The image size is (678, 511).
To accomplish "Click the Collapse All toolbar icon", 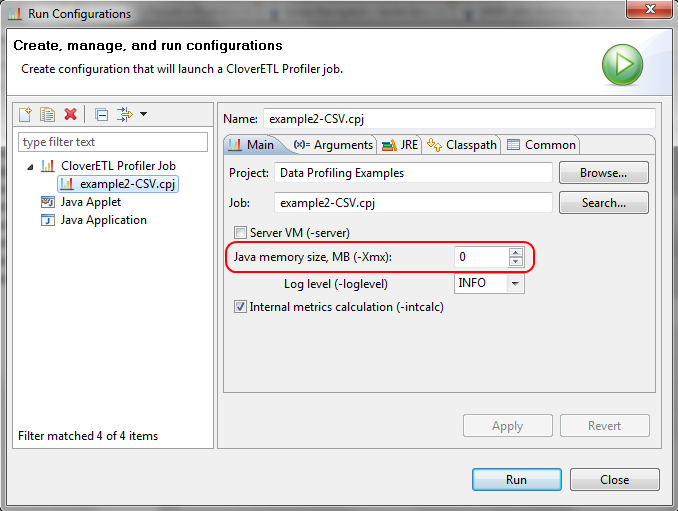I will click(x=102, y=115).
